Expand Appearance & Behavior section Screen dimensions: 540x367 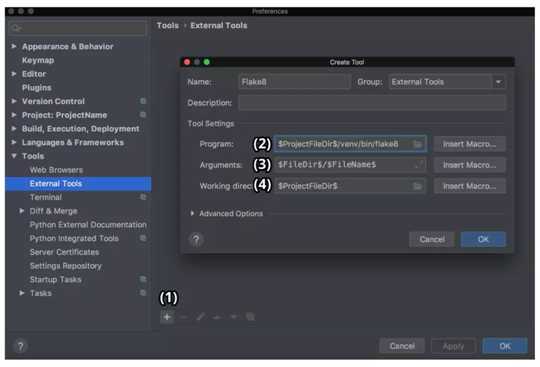(14, 46)
